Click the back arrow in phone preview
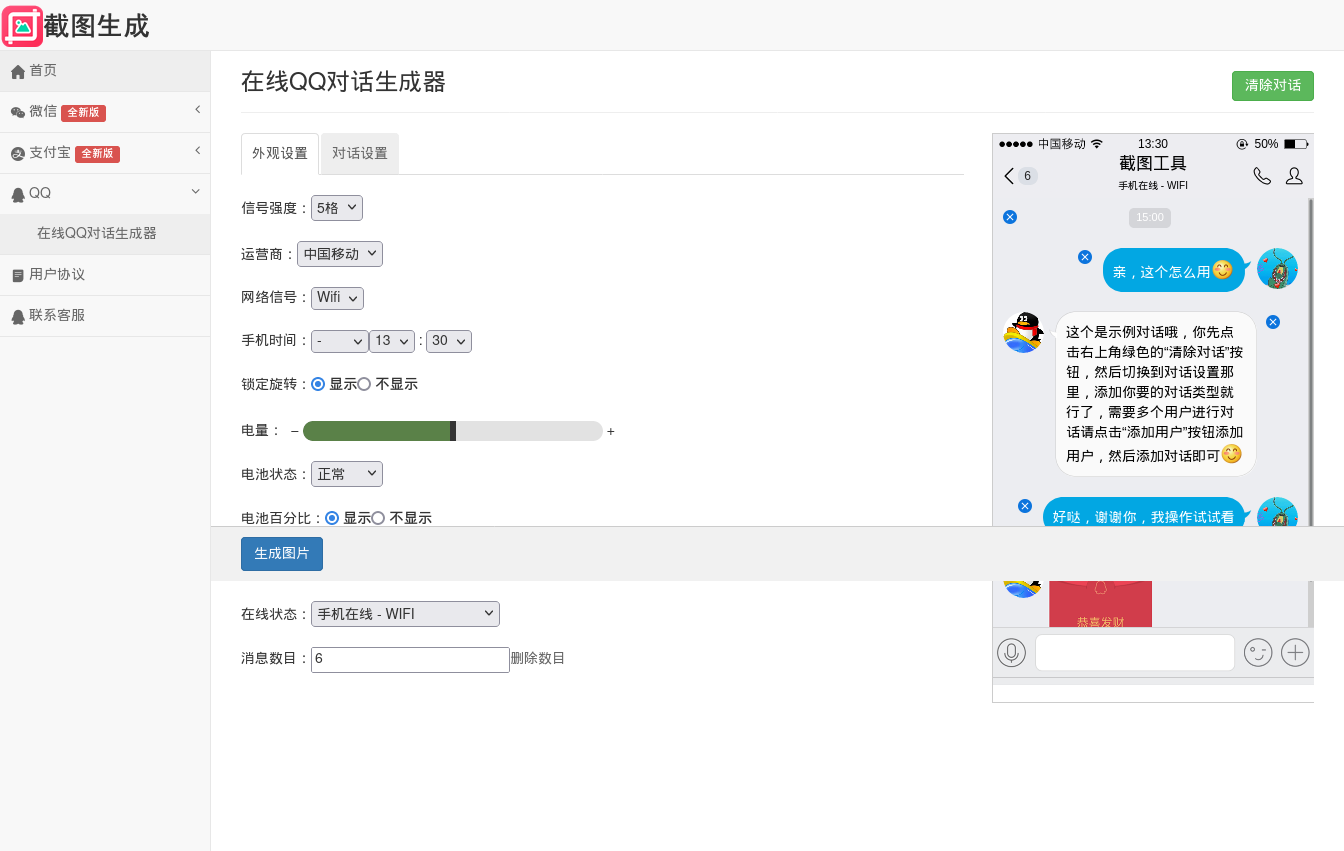 point(1009,176)
